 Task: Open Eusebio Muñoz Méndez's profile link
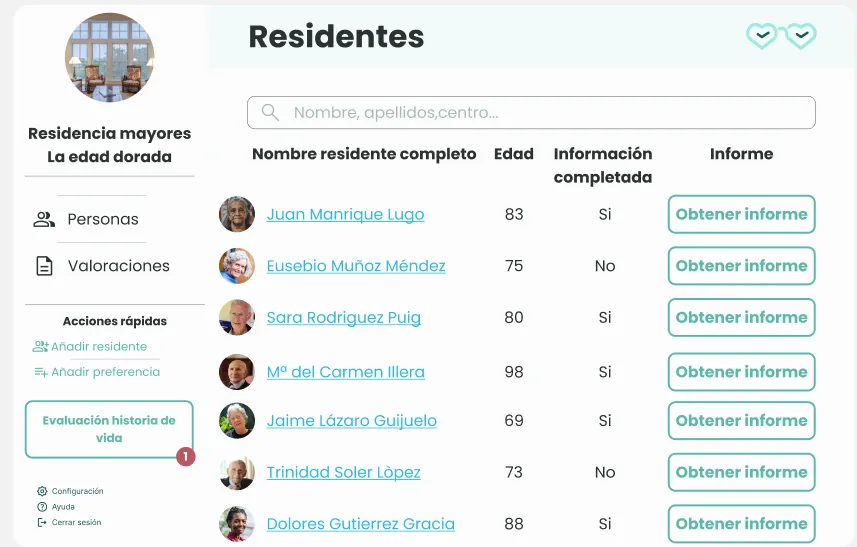point(356,266)
